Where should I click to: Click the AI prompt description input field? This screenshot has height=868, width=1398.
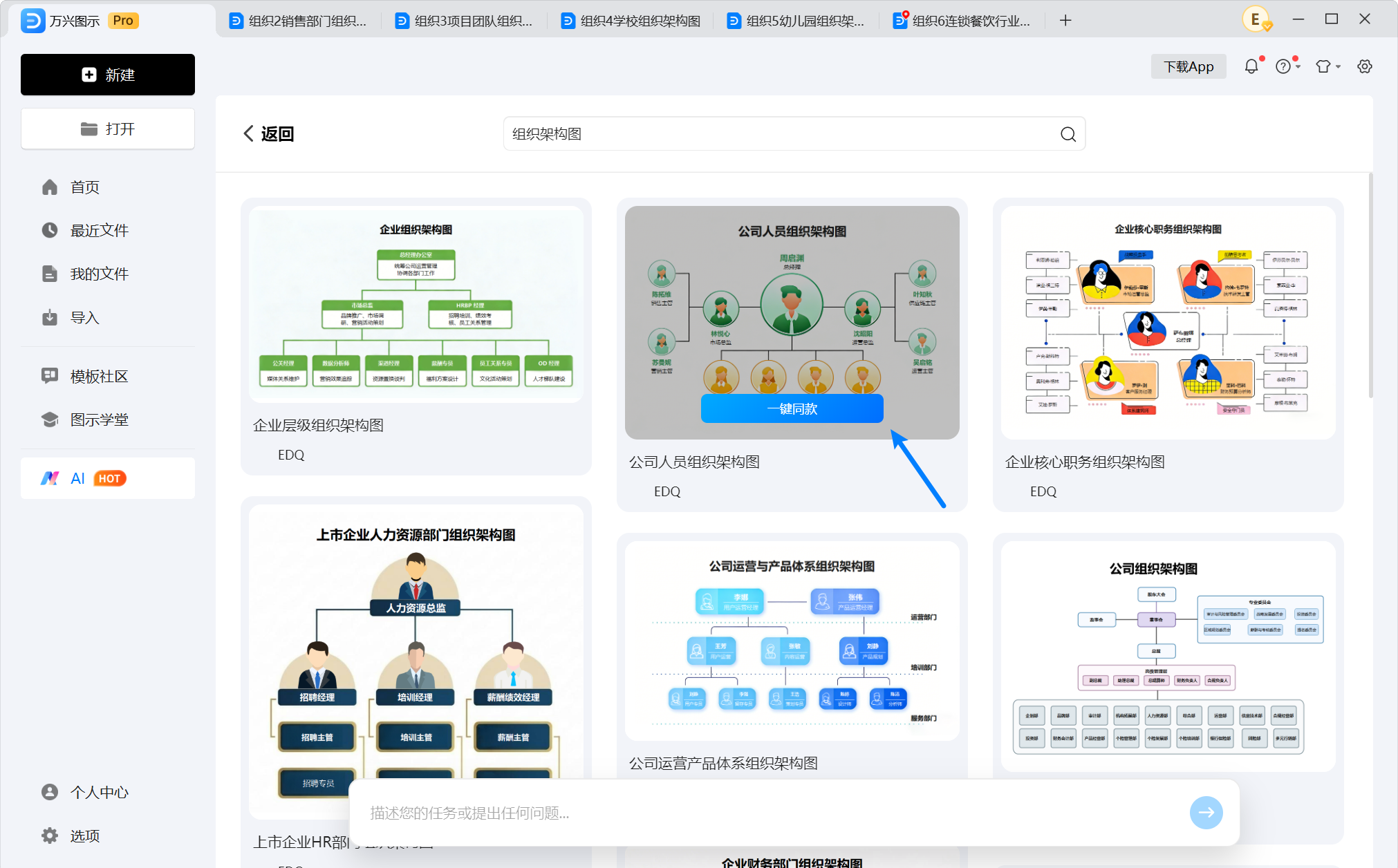tap(774, 813)
